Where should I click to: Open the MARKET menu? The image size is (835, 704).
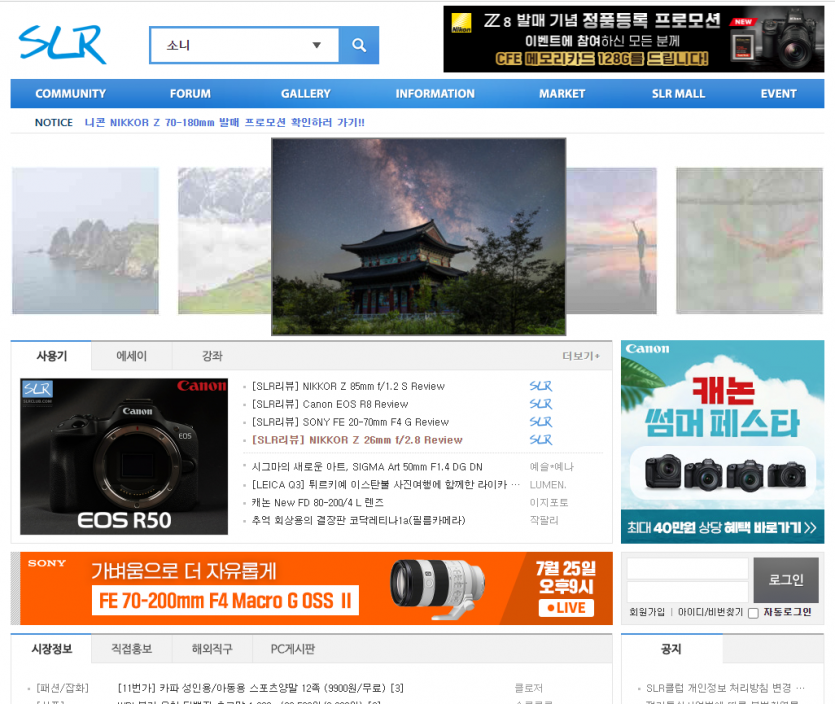coord(562,94)
